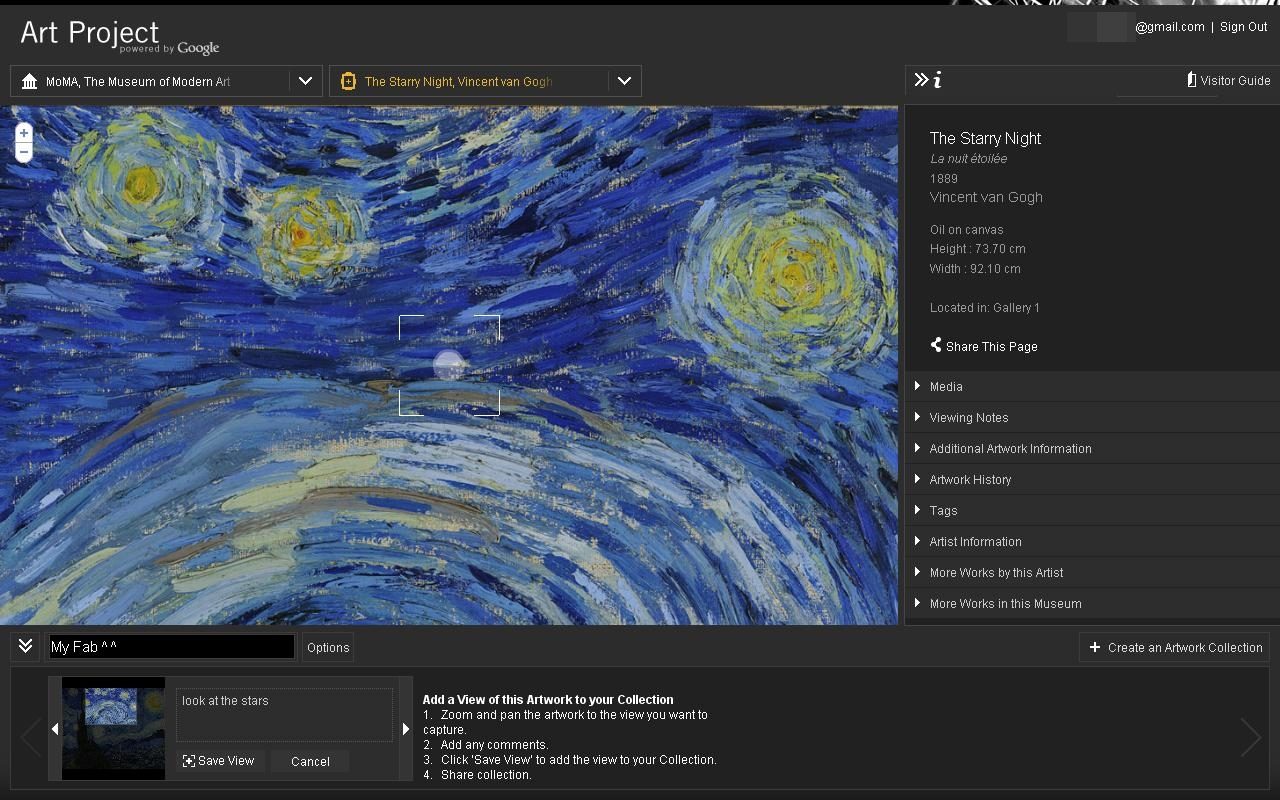1280x800 pixels.
Task: Expand the Viewing Notes section
Action: [1092, 417]
